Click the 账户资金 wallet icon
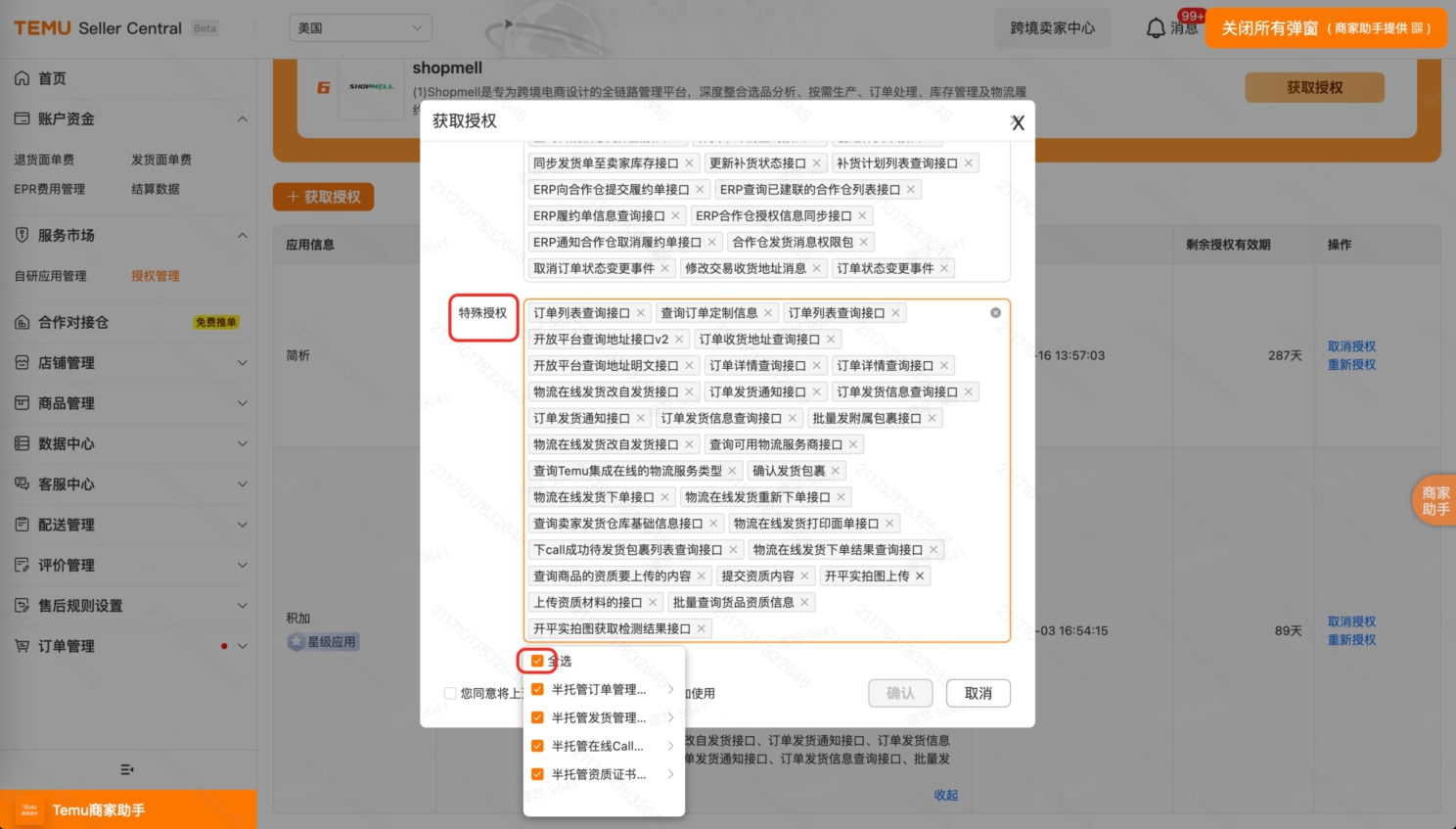1456x829 pixels. click(22, 118)
